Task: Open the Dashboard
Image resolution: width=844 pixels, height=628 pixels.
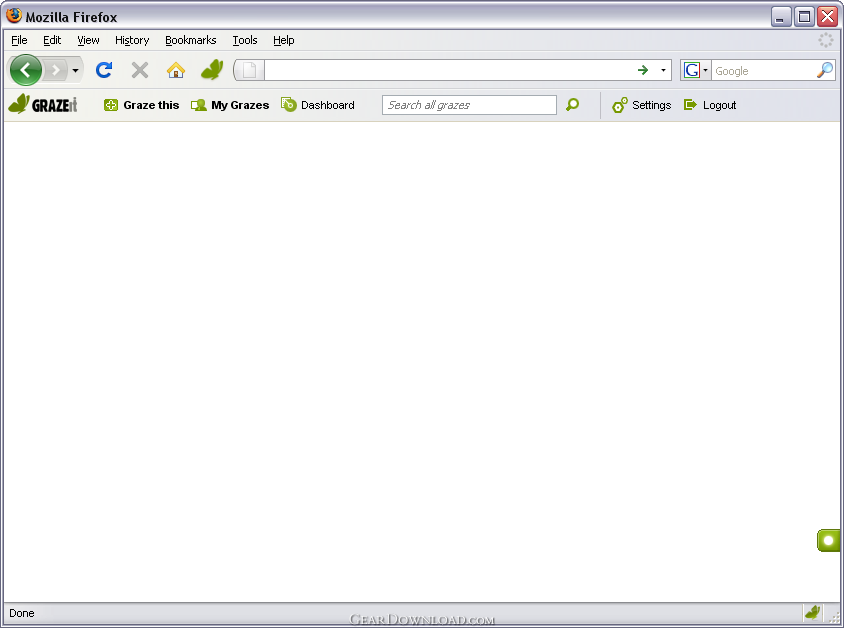Action: 318,105
